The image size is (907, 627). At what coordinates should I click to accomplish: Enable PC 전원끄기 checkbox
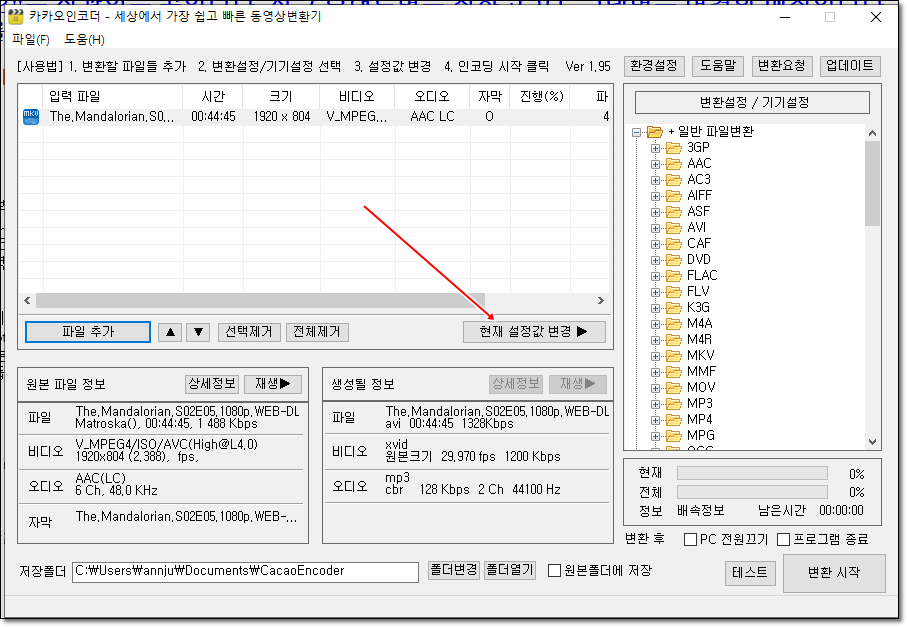[x=690, y=540]
